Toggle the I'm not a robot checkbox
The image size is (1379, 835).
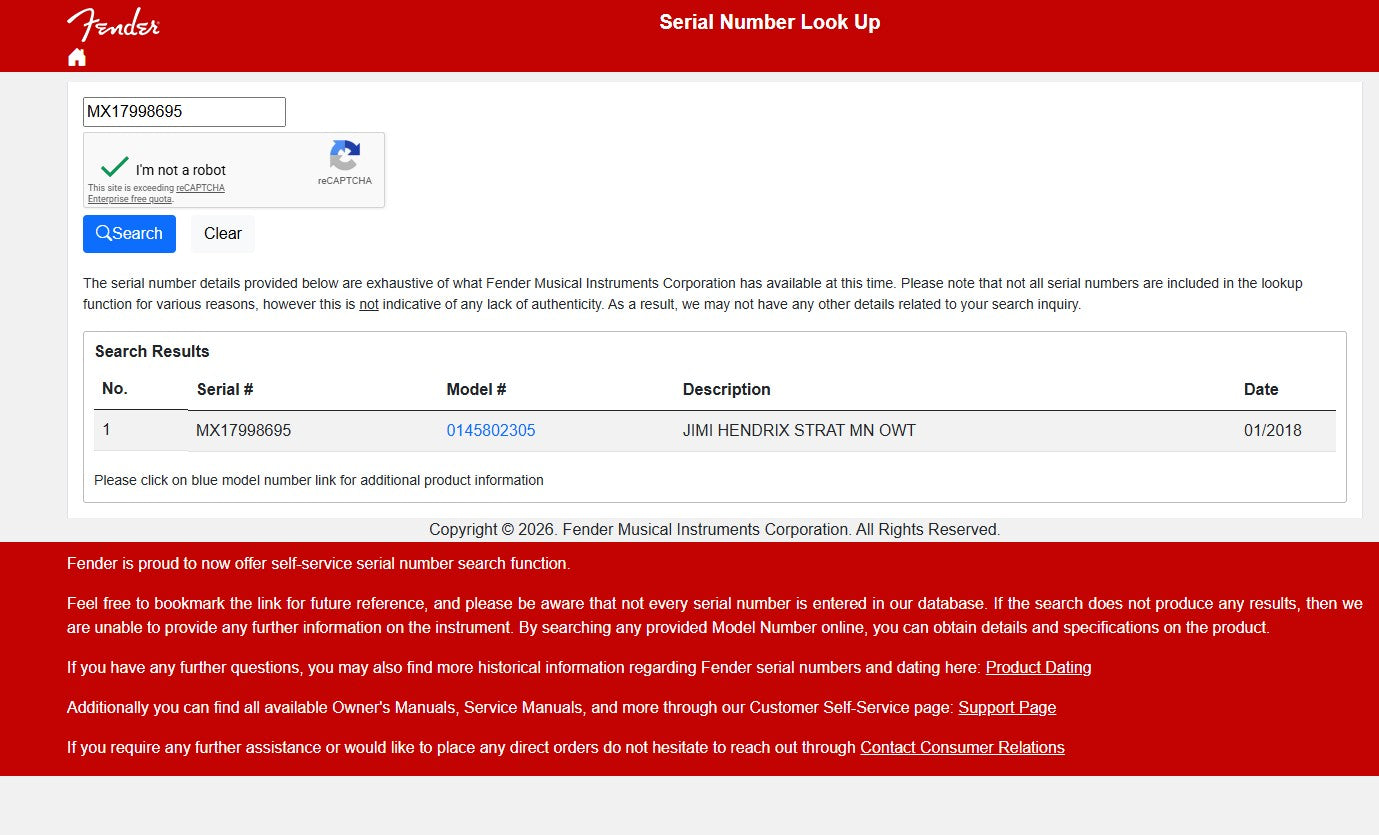115,167
